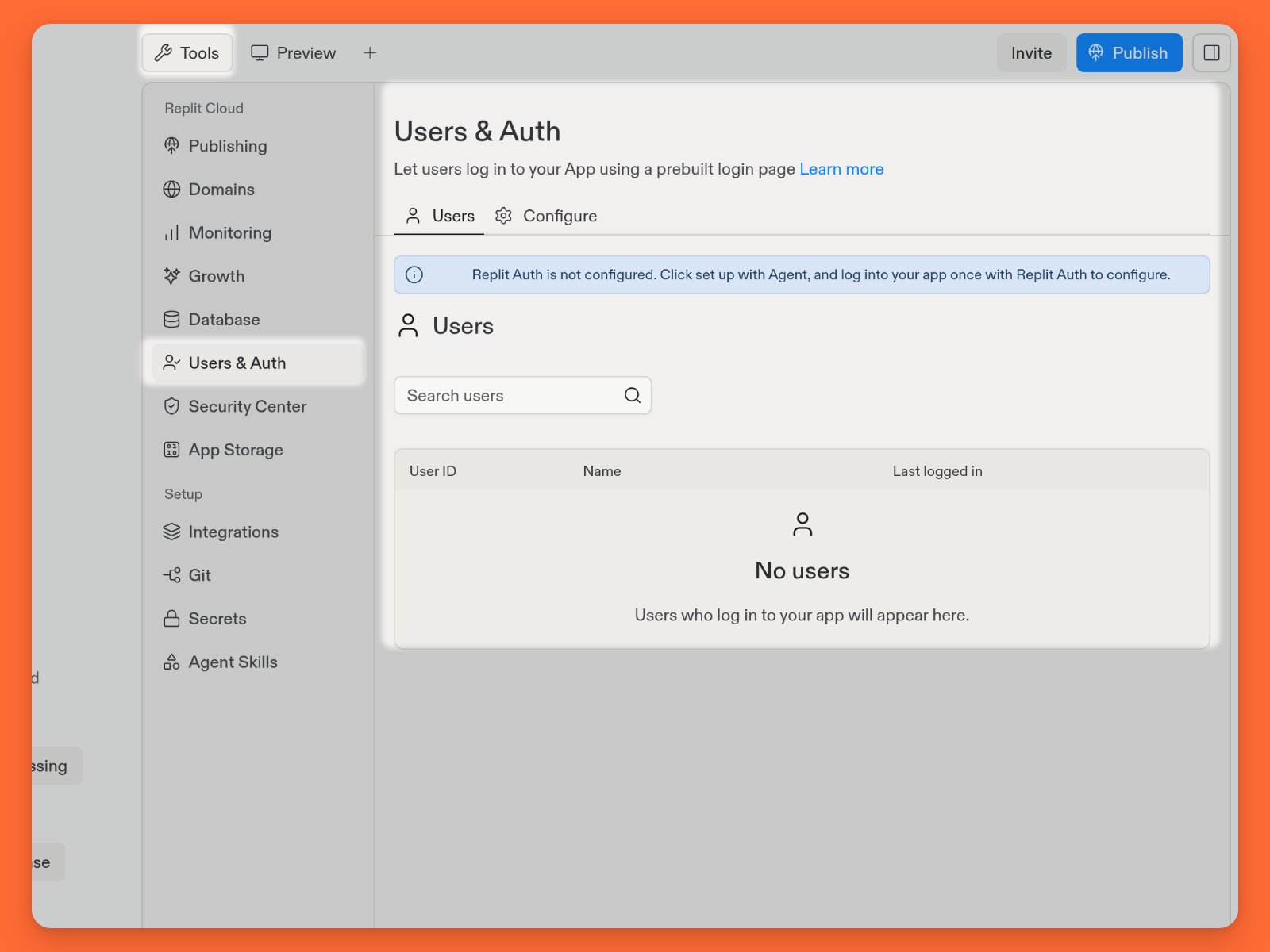Click the Name column header

point(602,471)
